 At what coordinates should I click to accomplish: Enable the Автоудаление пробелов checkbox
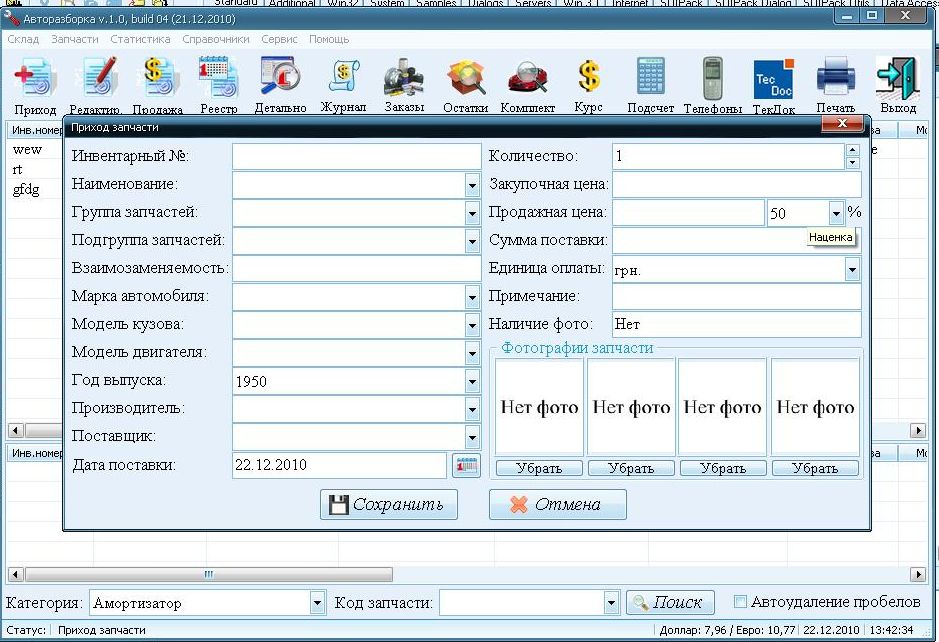740,602
